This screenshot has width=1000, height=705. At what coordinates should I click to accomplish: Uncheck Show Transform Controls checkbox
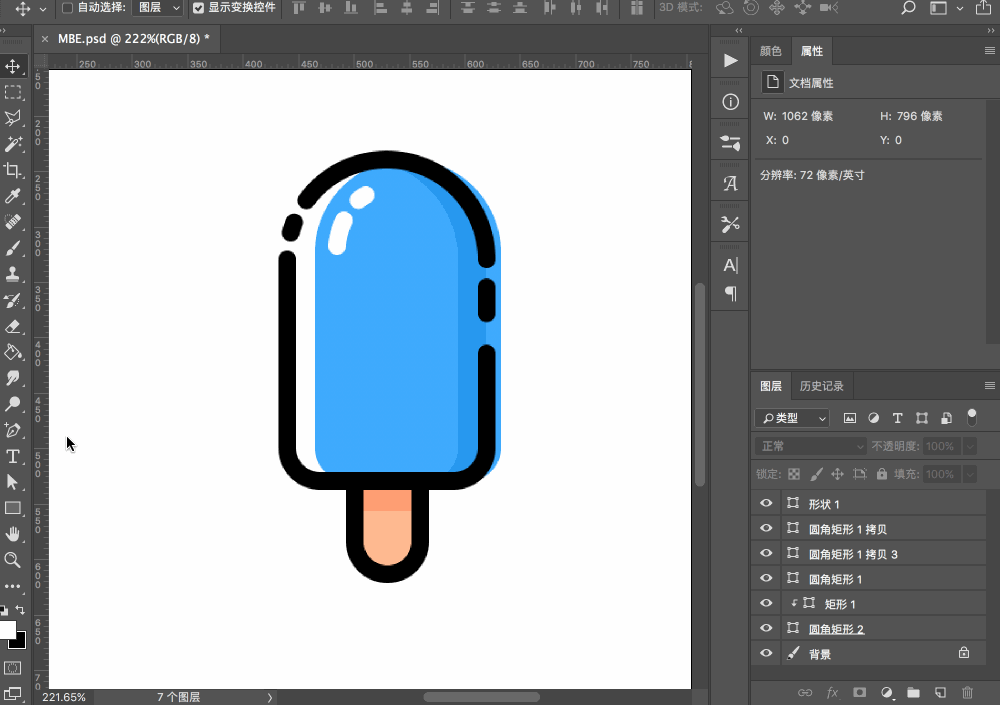(x=198, y=8)
